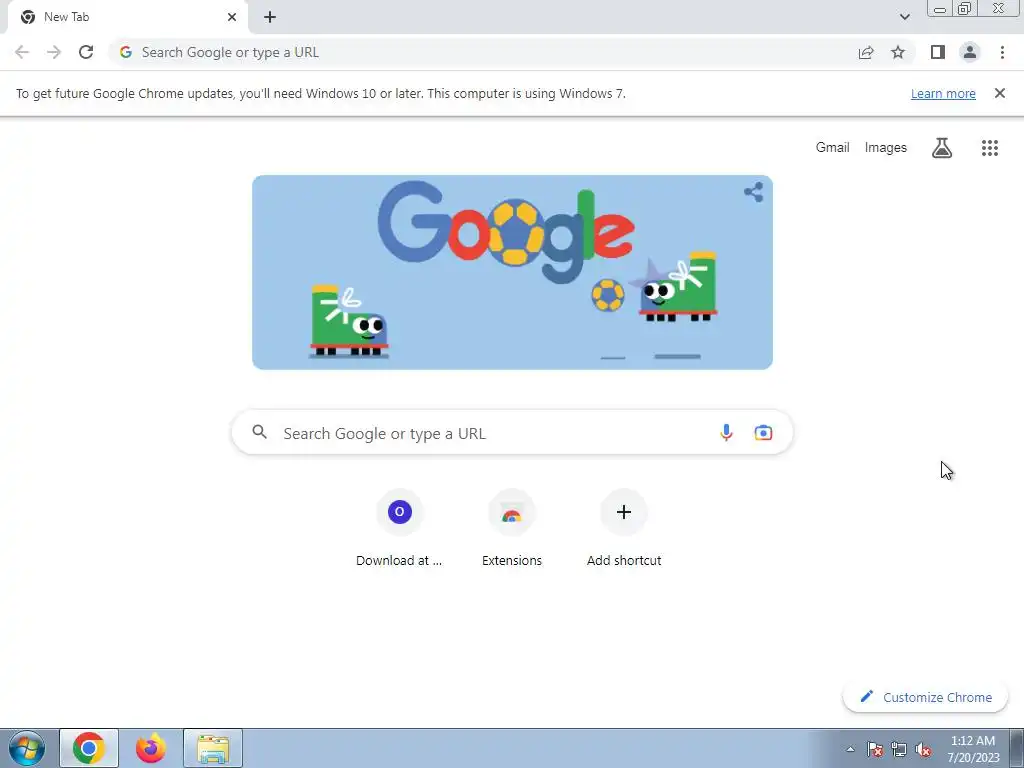Open the taskbar clock and date
This screenshot has height=768, width=1024.
click(973, 749)
